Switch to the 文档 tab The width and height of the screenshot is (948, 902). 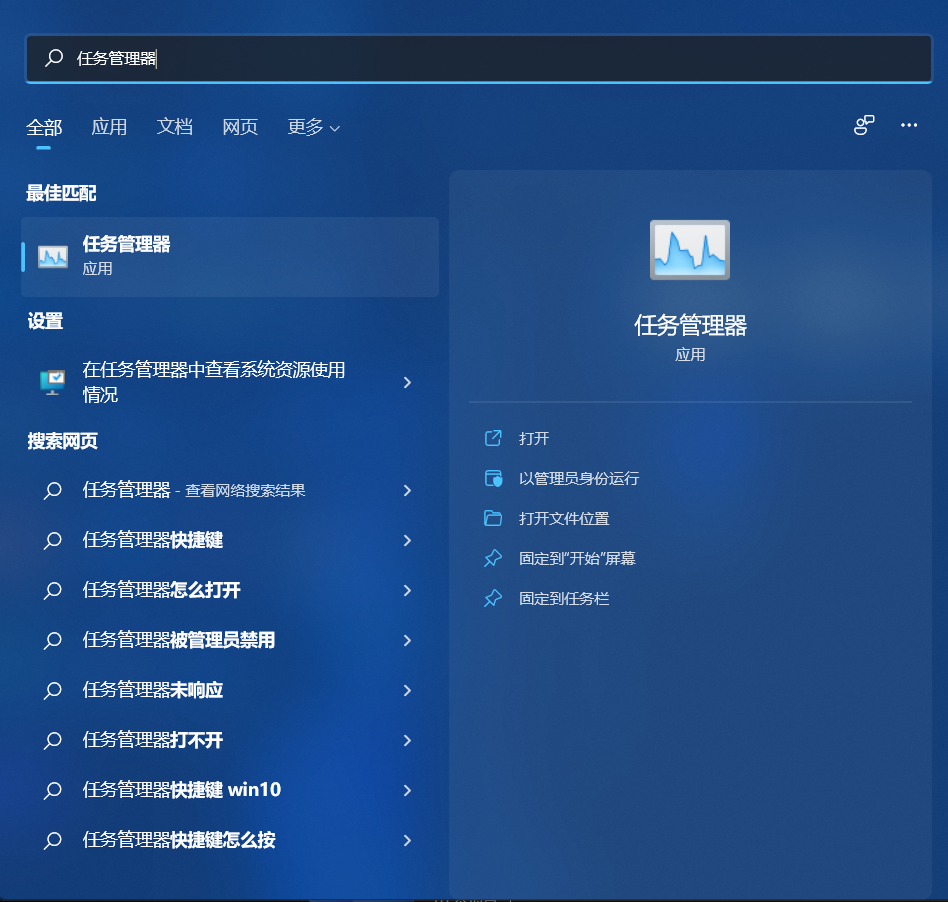point(175,127)
